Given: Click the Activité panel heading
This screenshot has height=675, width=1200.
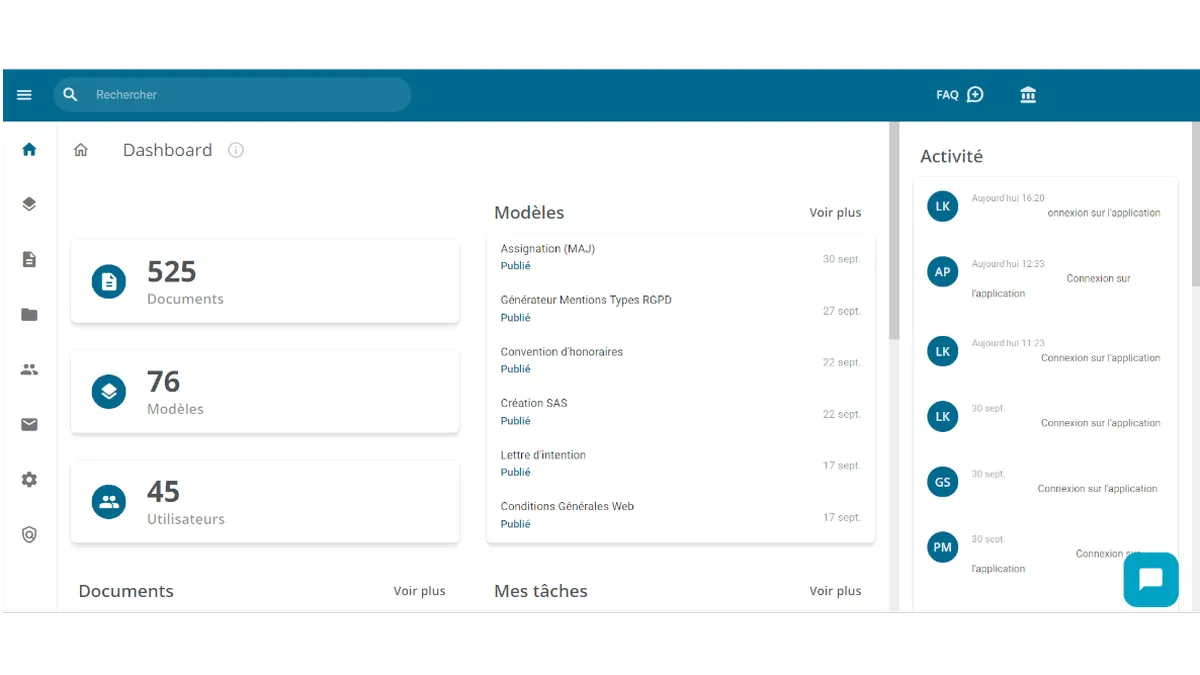Looking at the screenshot, I should (x=951, y=156).
